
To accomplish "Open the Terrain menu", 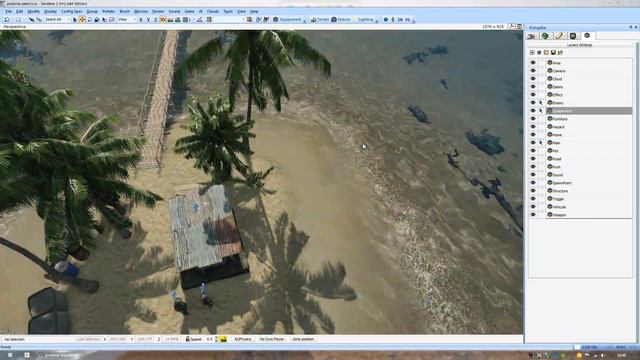I will point(158,11).
